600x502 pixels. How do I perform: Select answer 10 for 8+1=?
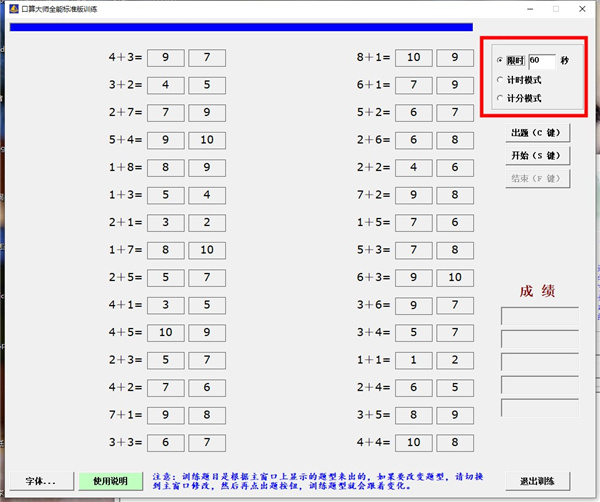414,58
